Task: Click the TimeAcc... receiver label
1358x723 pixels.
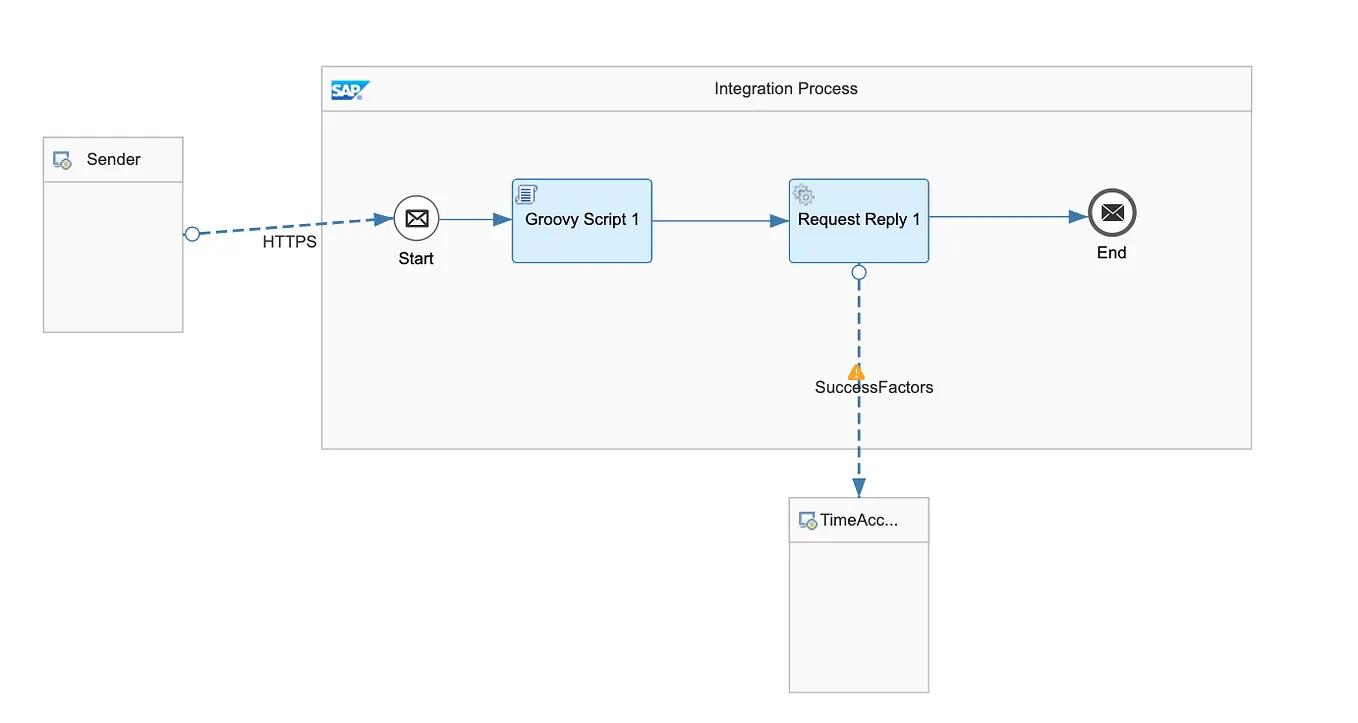Action: (x=859, y=520)
